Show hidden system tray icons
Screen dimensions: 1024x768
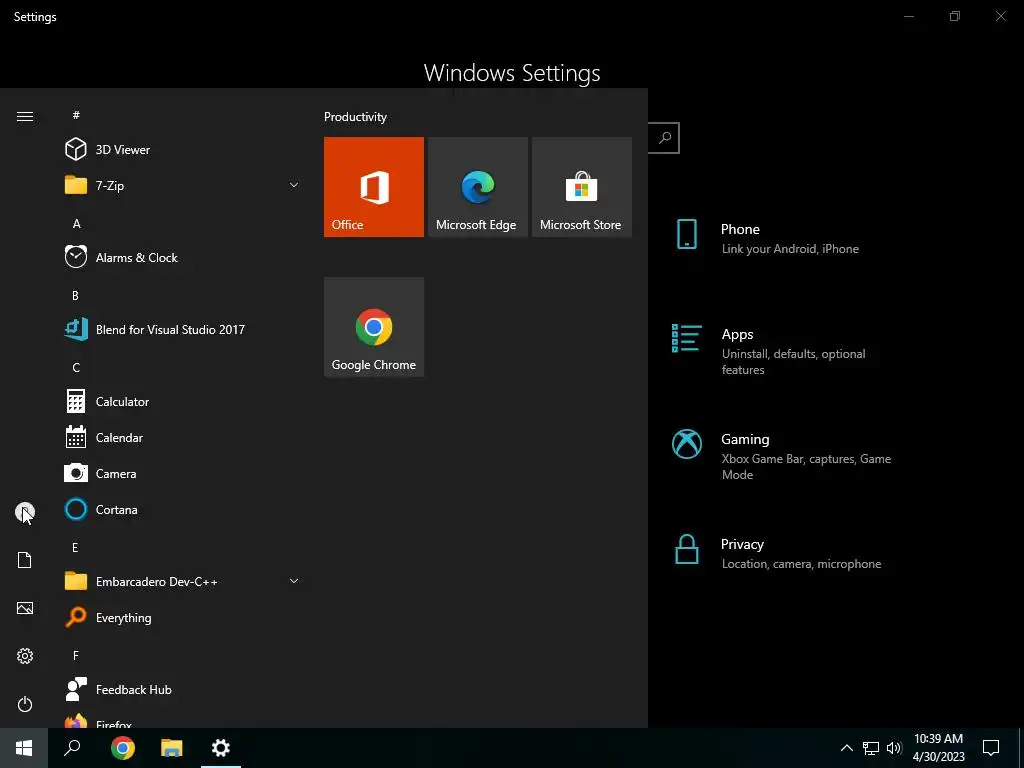[x=846, y=748]
